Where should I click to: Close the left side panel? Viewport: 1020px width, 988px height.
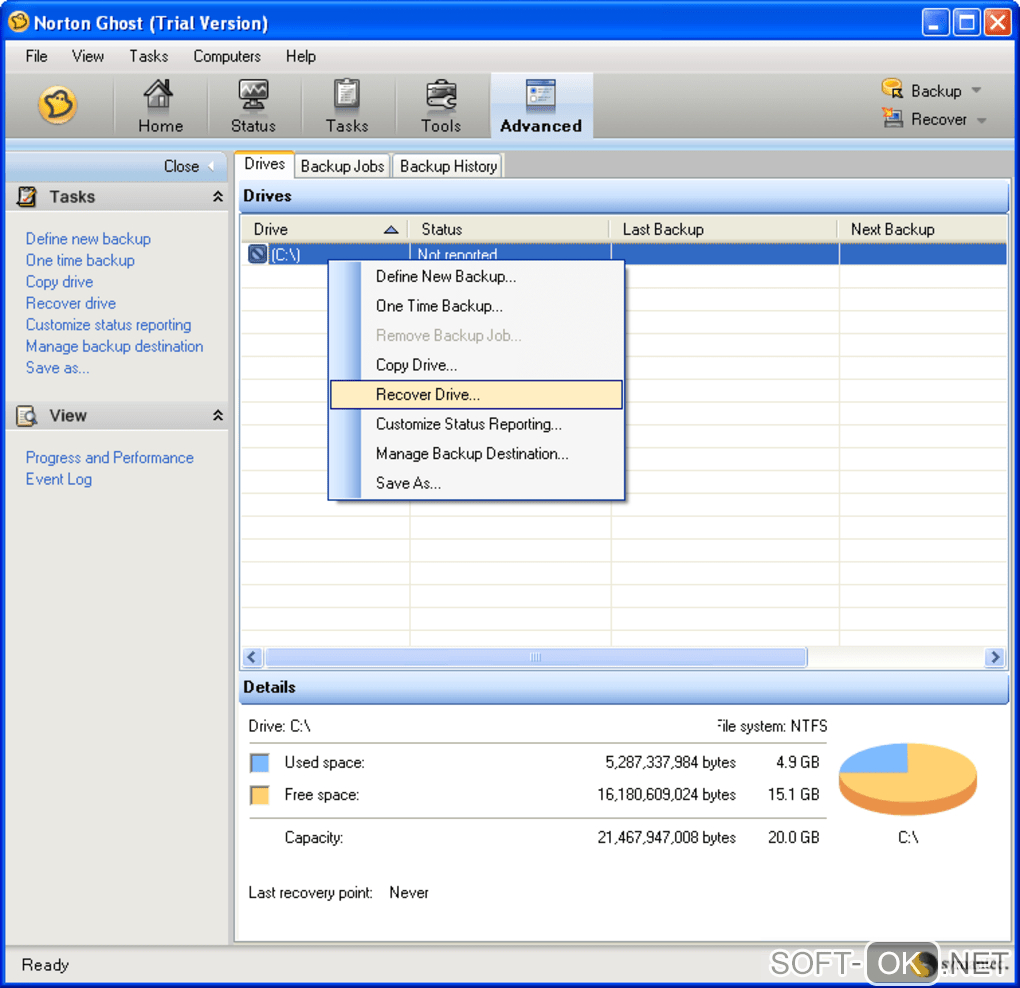[189, 167]
